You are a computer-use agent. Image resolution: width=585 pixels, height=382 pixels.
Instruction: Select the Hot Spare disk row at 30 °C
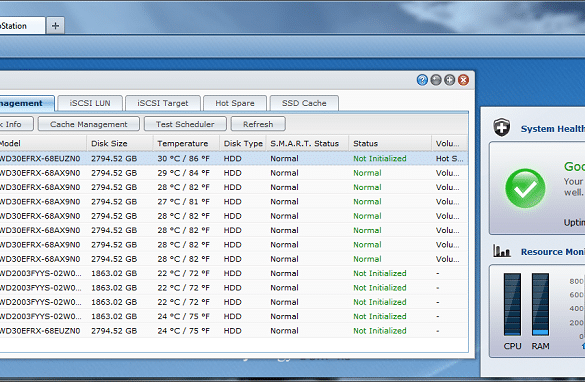(x=234, y=159)
